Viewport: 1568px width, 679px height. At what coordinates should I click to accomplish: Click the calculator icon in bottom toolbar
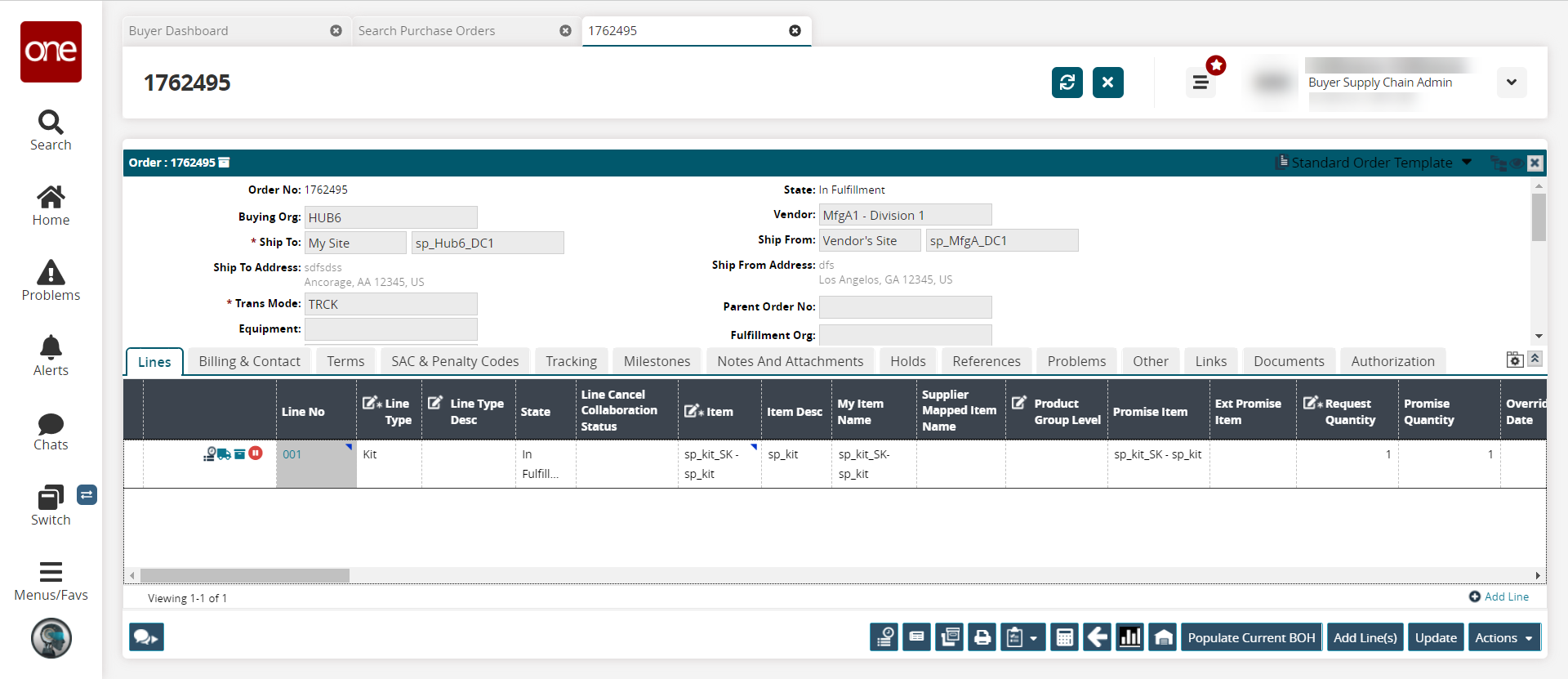pos(1064,637)
